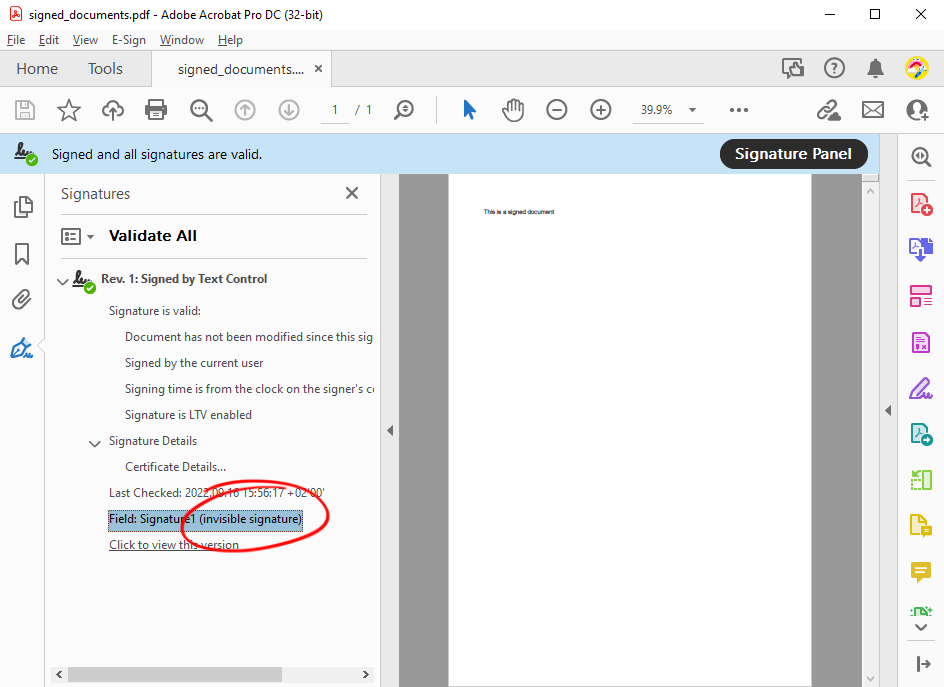Toggle the Signatures pen panel icon
Viewport: 944px width, 687px height.
click(22, 348)
